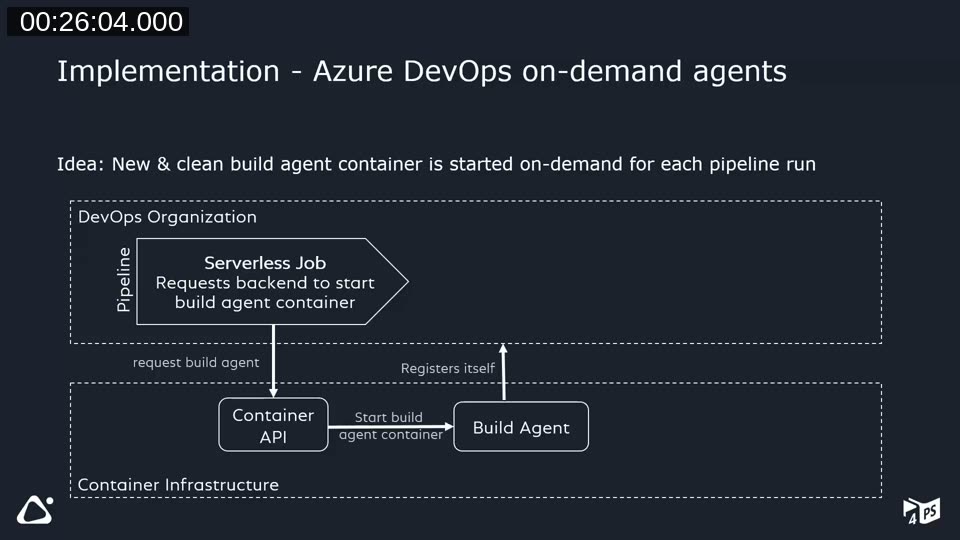
Task: Click the 'Start build agent container' label
Action: (x=390, y=426)
